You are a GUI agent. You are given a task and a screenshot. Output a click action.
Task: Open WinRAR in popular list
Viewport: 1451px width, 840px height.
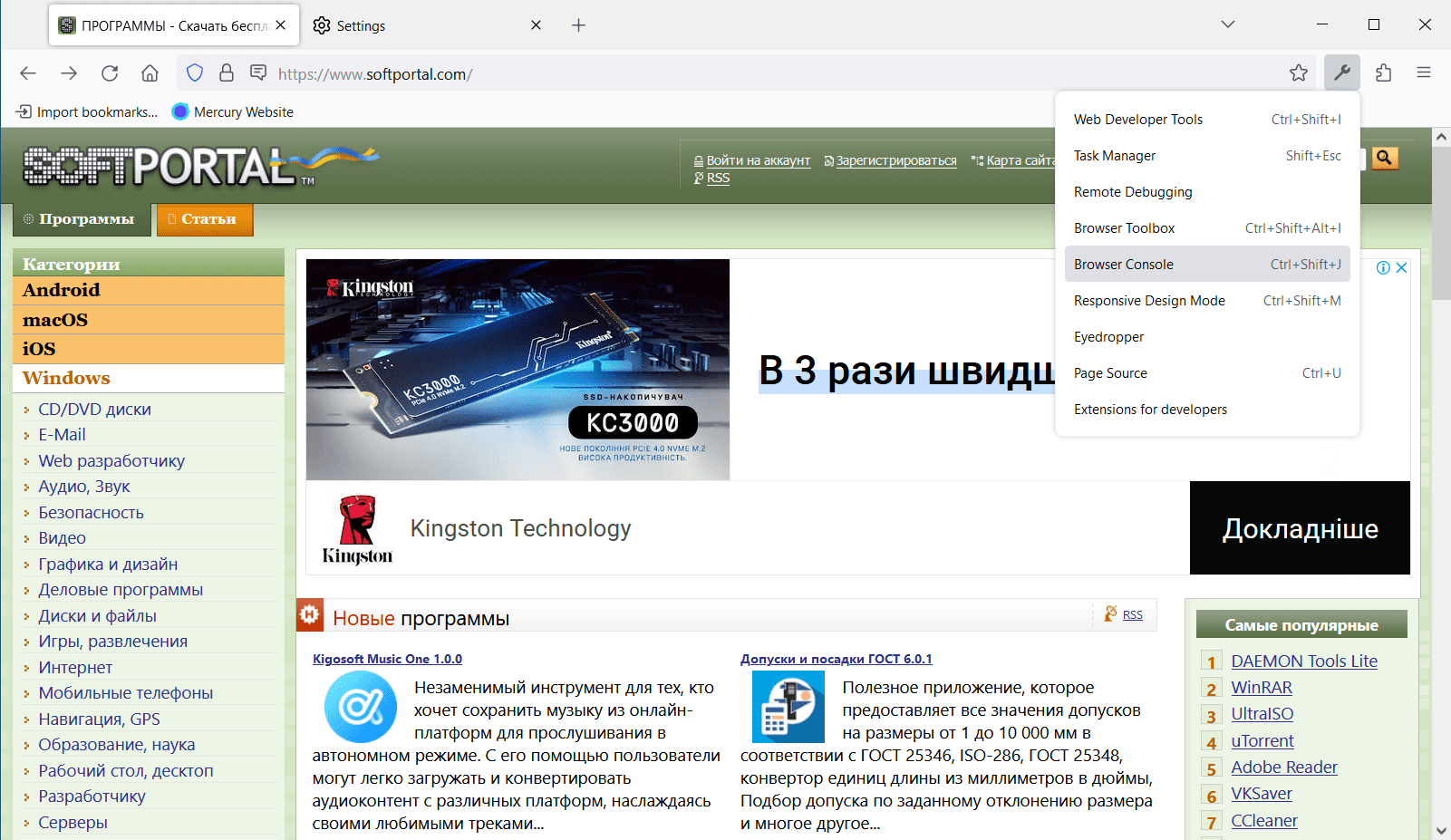click(1262, 688)
